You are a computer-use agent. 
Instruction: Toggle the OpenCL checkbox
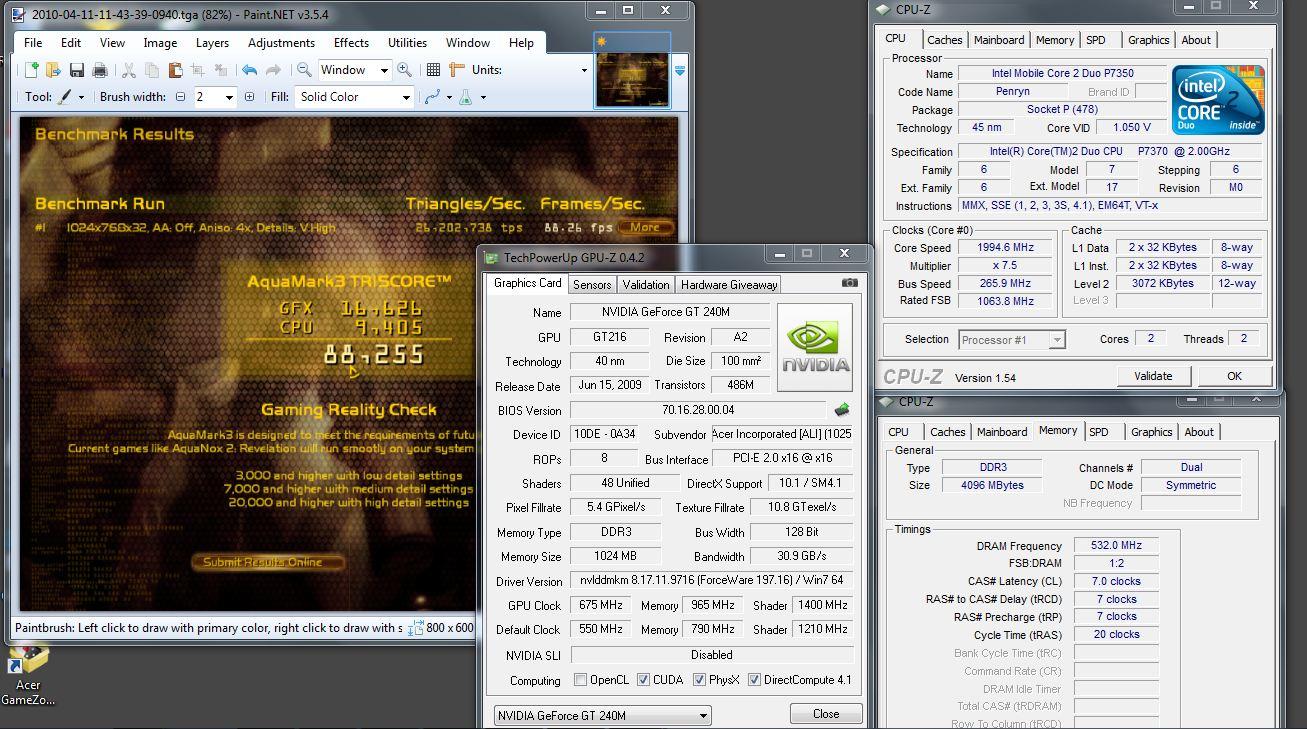pyautogui.click(x=580, y=680)
